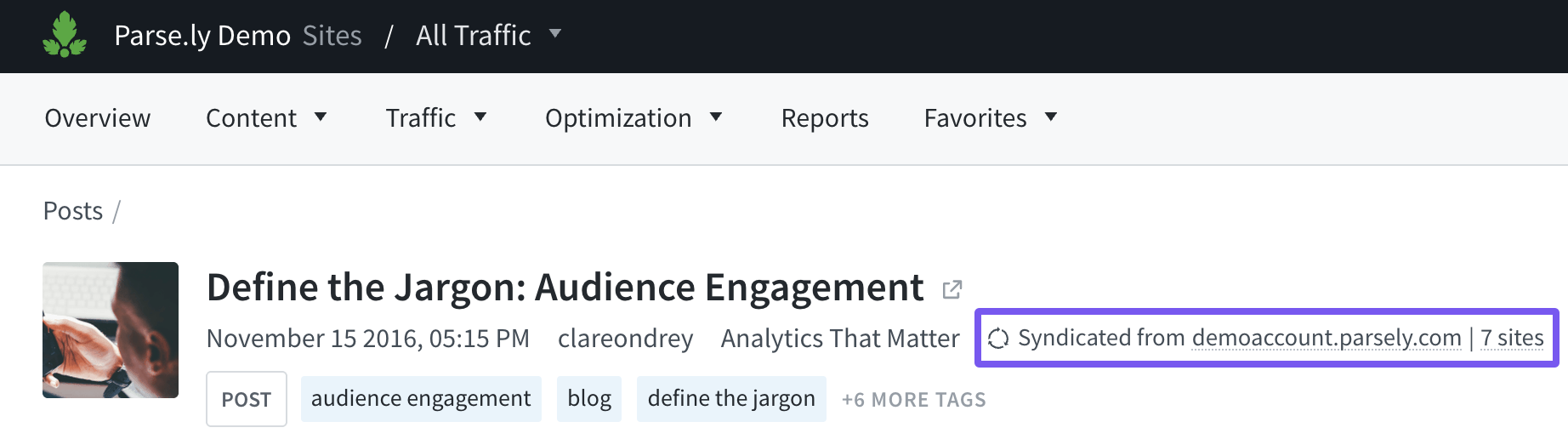The height and width of the screenshot is (439, 1568).
Task: Open the Analytics That Matter section
Action: coord(840,339)
